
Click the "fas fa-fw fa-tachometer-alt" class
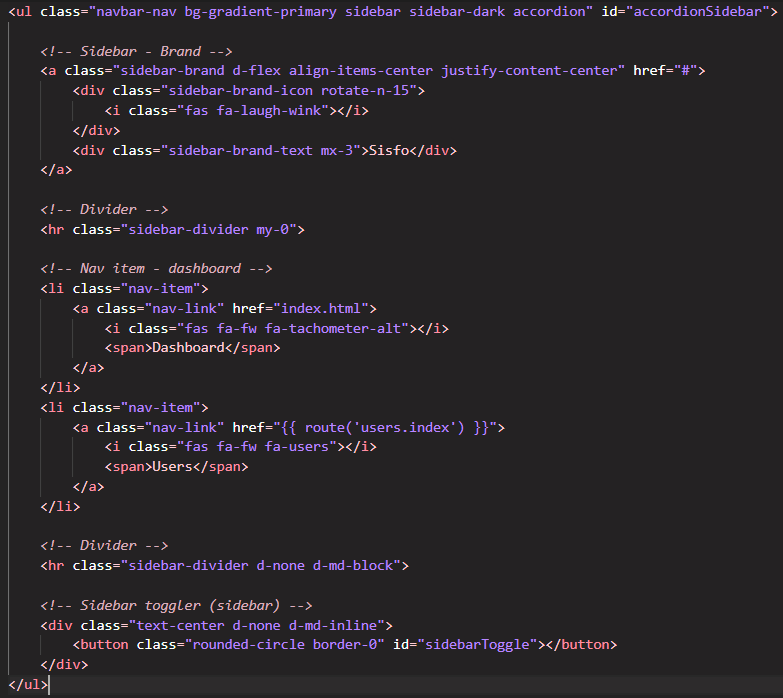tap(292, 329)
